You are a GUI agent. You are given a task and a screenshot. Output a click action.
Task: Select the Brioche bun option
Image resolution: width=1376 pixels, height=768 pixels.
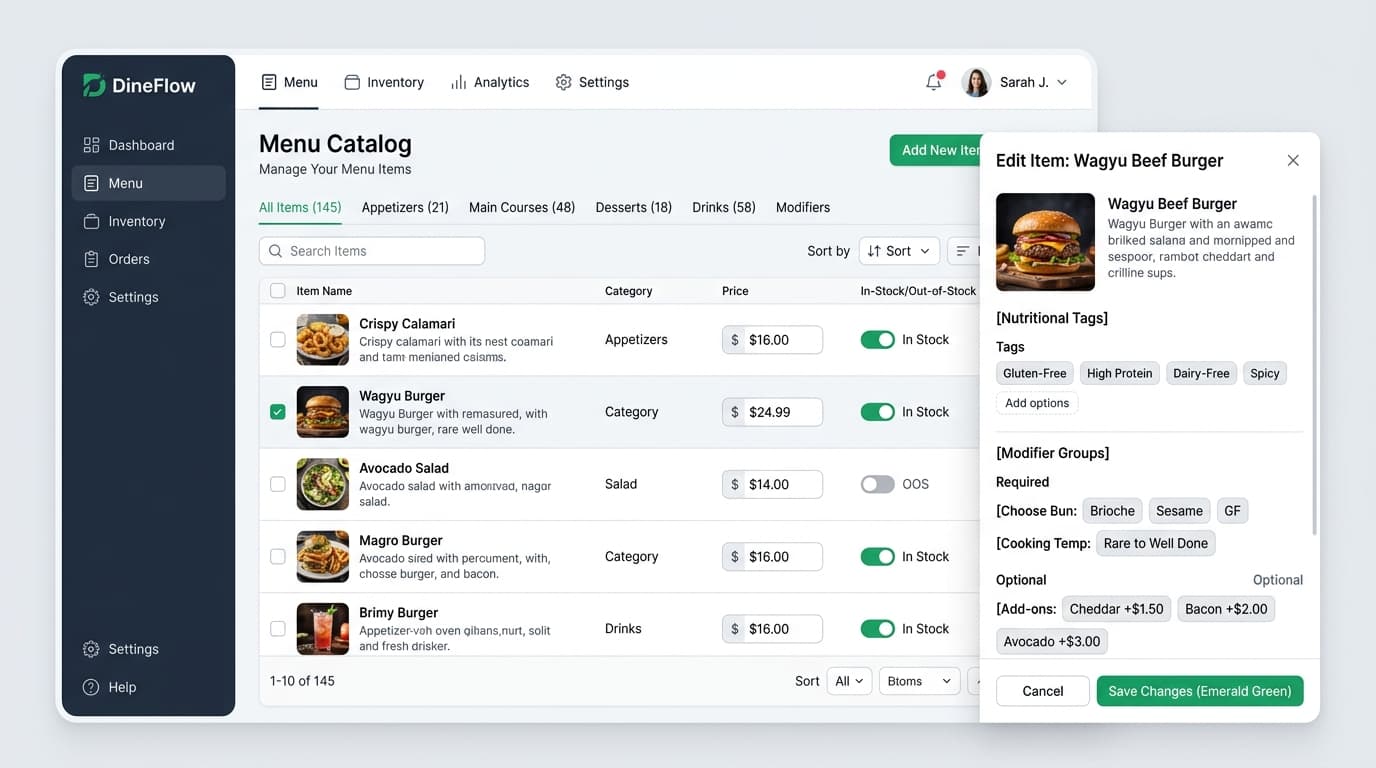1113,511
